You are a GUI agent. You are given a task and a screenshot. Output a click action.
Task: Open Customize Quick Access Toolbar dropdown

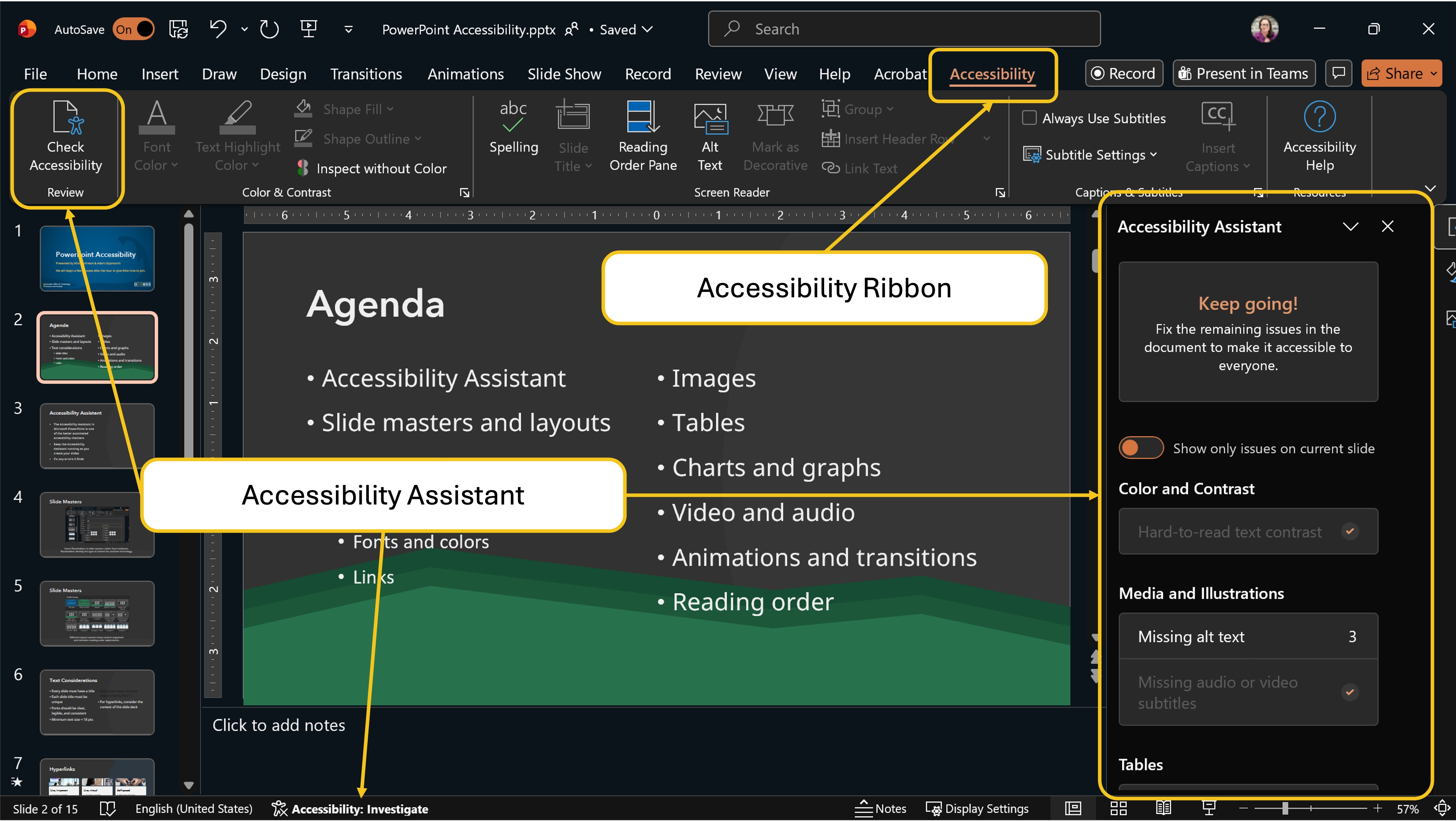(348, 29)
